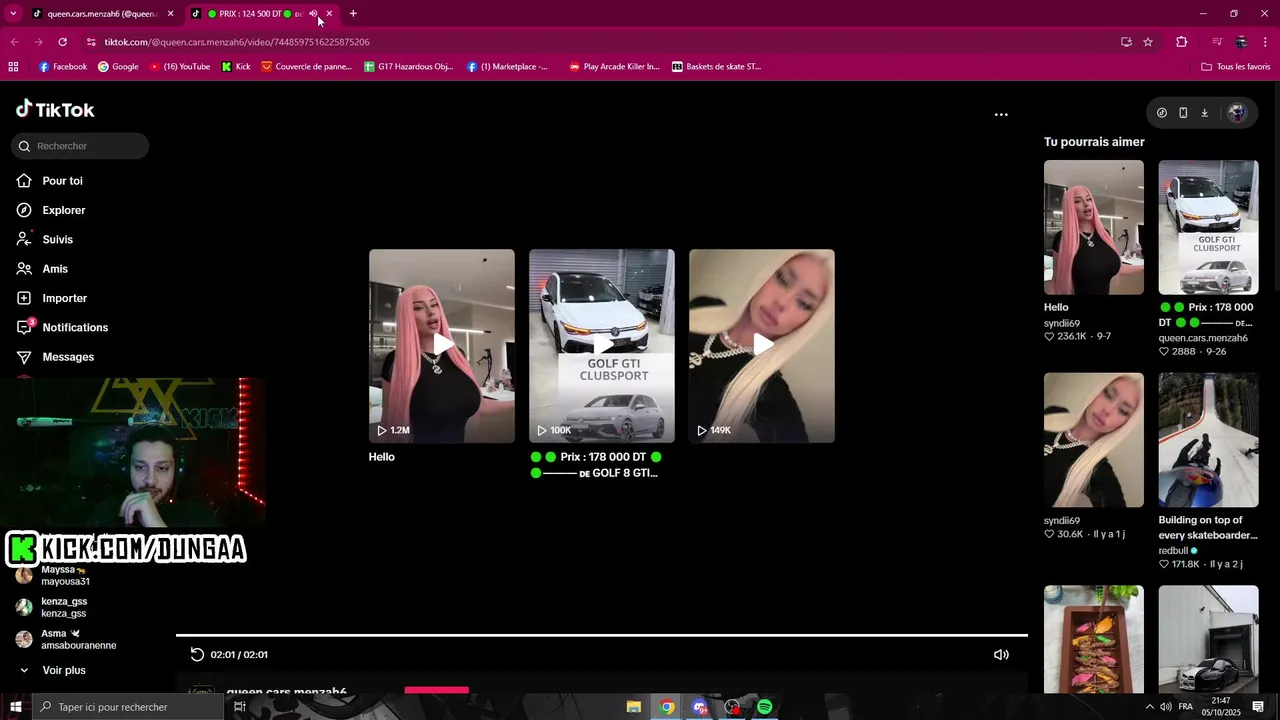Open Prix 178 000 DT recommended video
The width and height of the screenshot is (1280, 720).
[1209, 228]
